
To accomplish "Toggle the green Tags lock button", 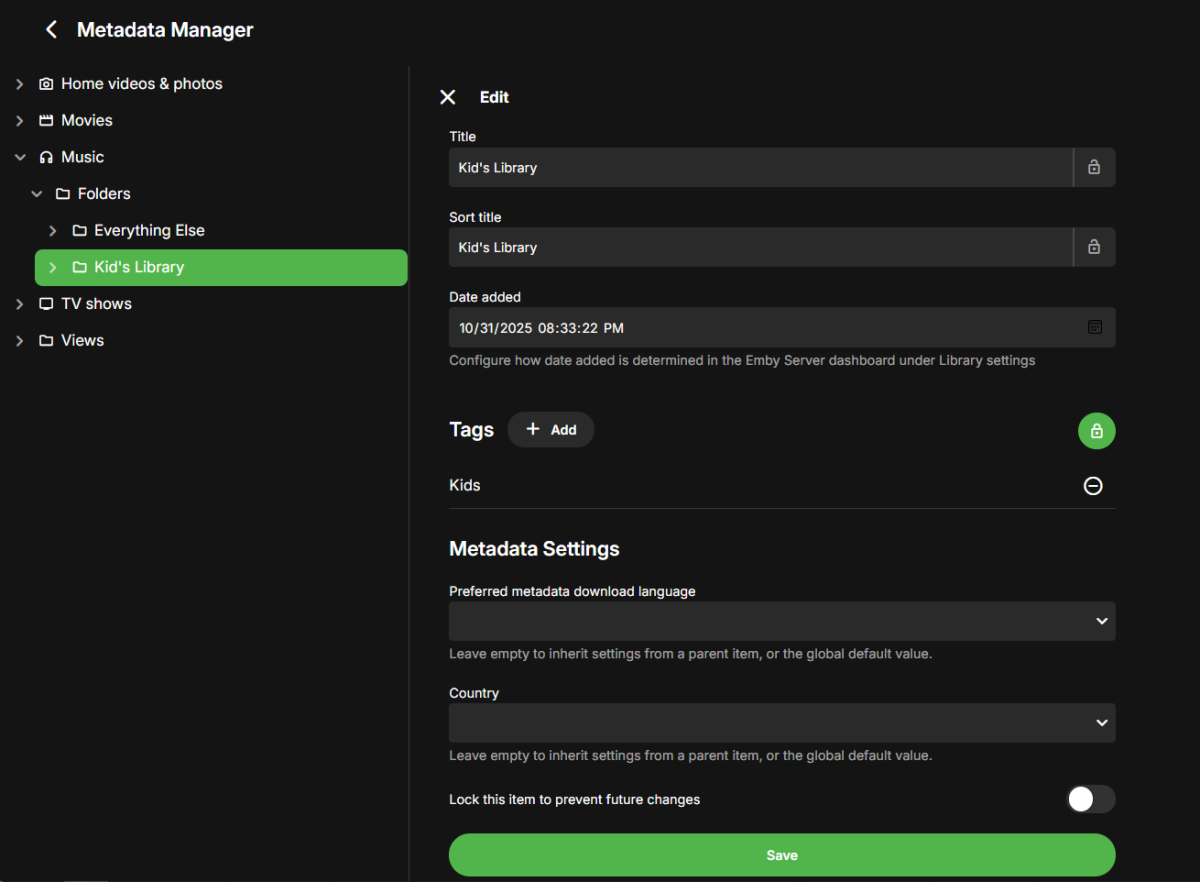I will [1096, 431].
